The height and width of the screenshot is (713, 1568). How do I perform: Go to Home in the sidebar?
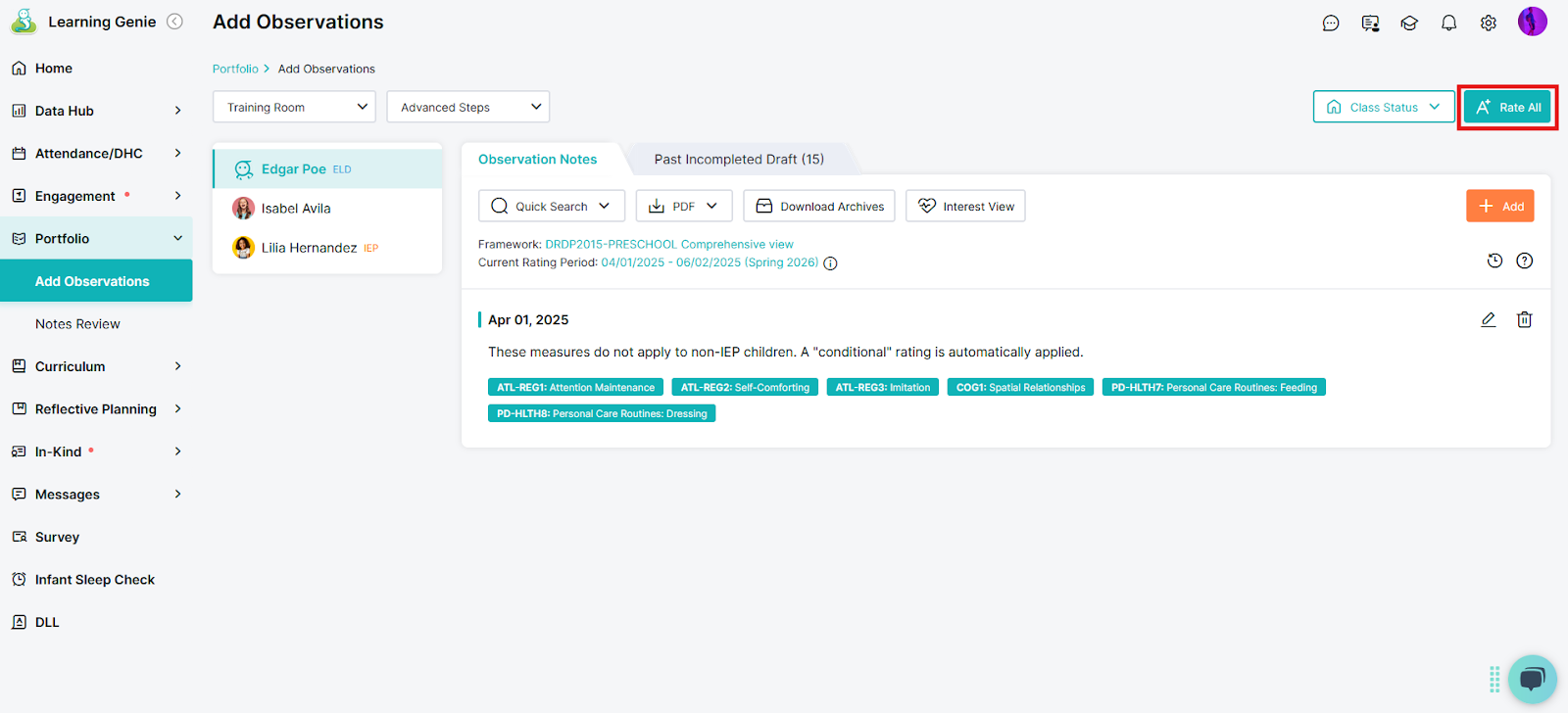coord(96,69)
